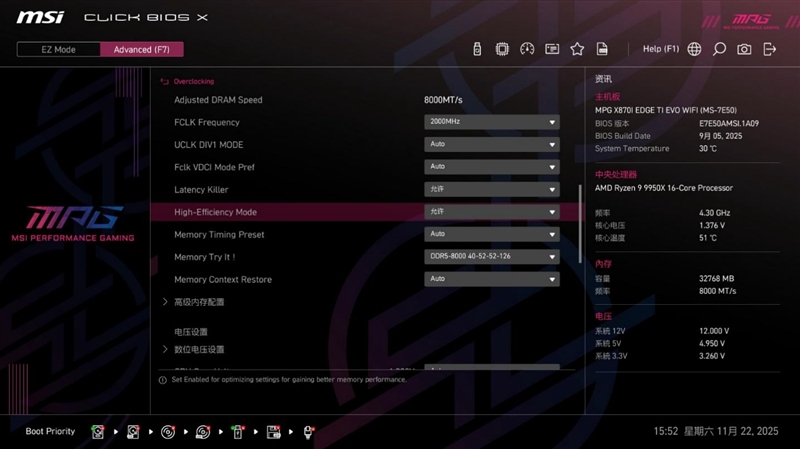The height and width of the screenshot is (449, 800).
Task: Click the MSI logo at top left
Action: [x=40, y=17]
